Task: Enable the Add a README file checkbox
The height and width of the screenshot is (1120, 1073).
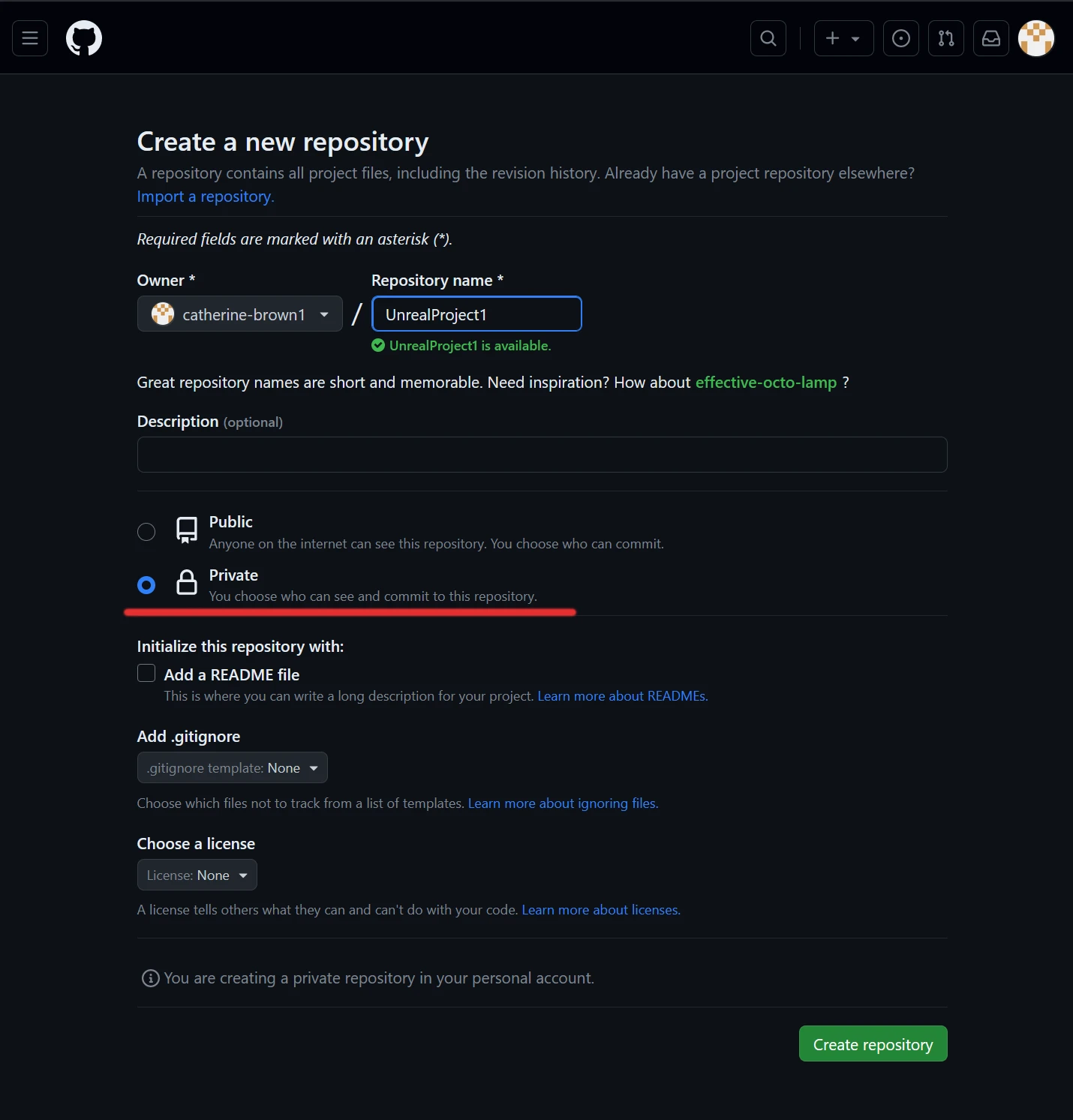Action: tap(146, 673)
